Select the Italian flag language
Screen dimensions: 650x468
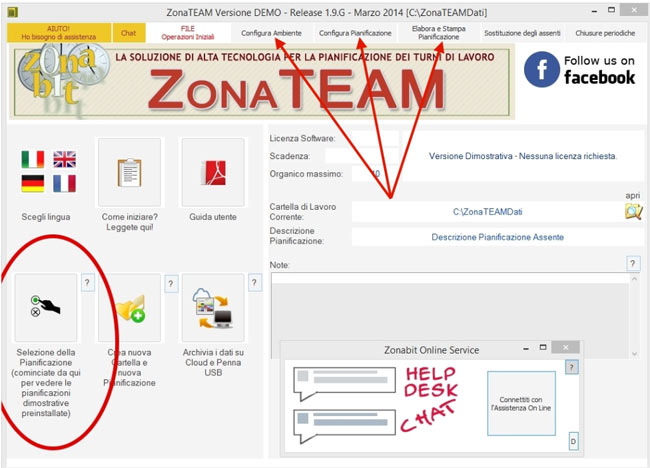tap(33, 159)
